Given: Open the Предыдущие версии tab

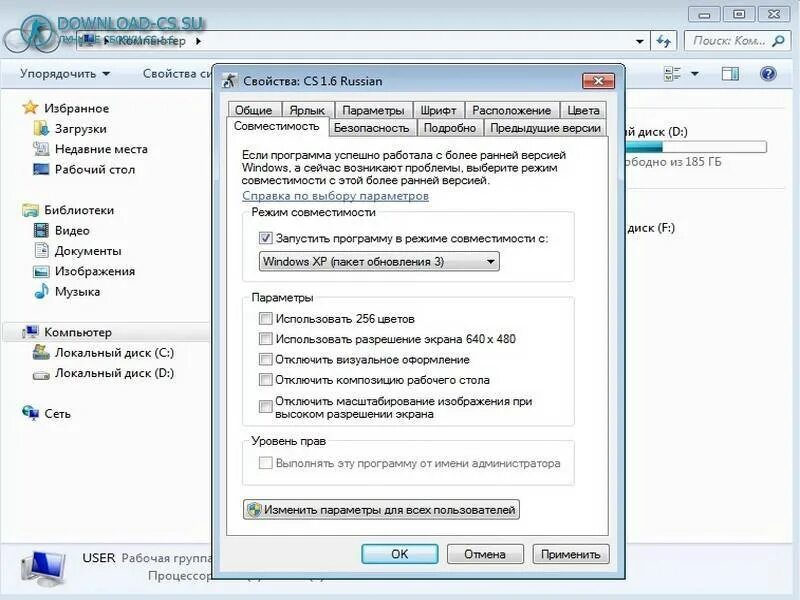Looking at the screenshot, I should pos(545,128).
